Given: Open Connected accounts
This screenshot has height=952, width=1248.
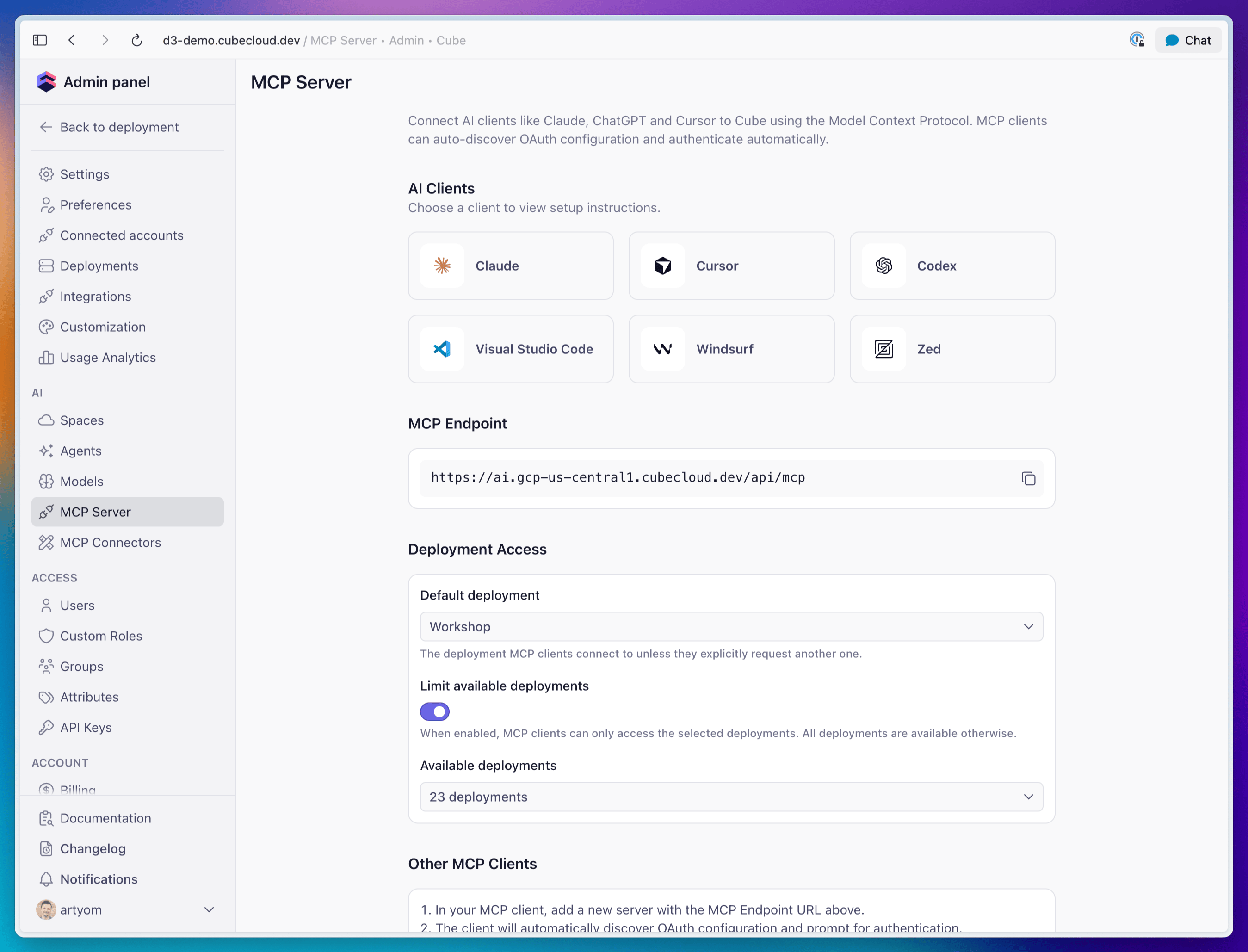Looking at the screenshot, I should pos(128,235).
